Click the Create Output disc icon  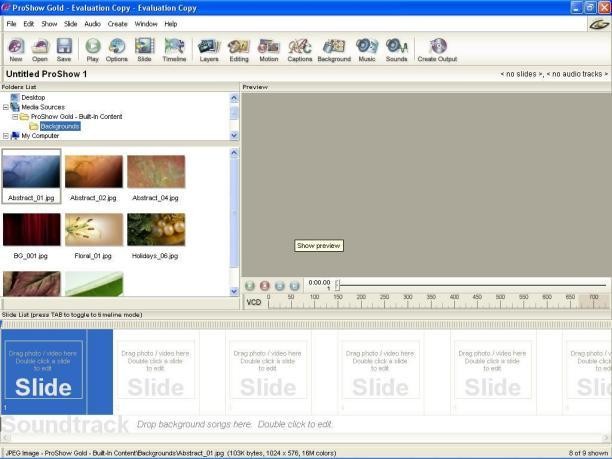point(438,50)
